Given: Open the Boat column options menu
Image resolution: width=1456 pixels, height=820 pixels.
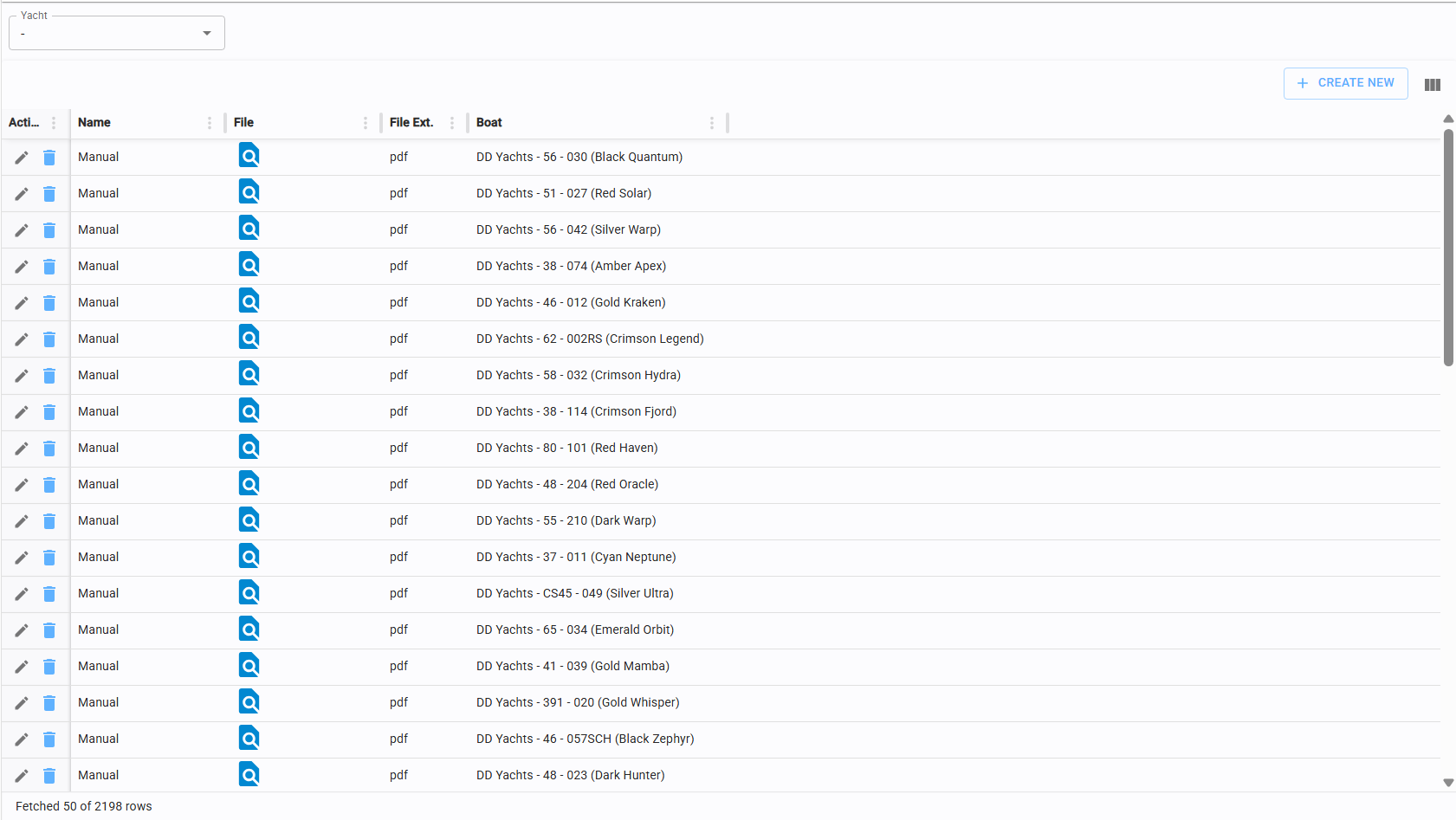Looking at the screenshot, I should click(x=712, y=123).
